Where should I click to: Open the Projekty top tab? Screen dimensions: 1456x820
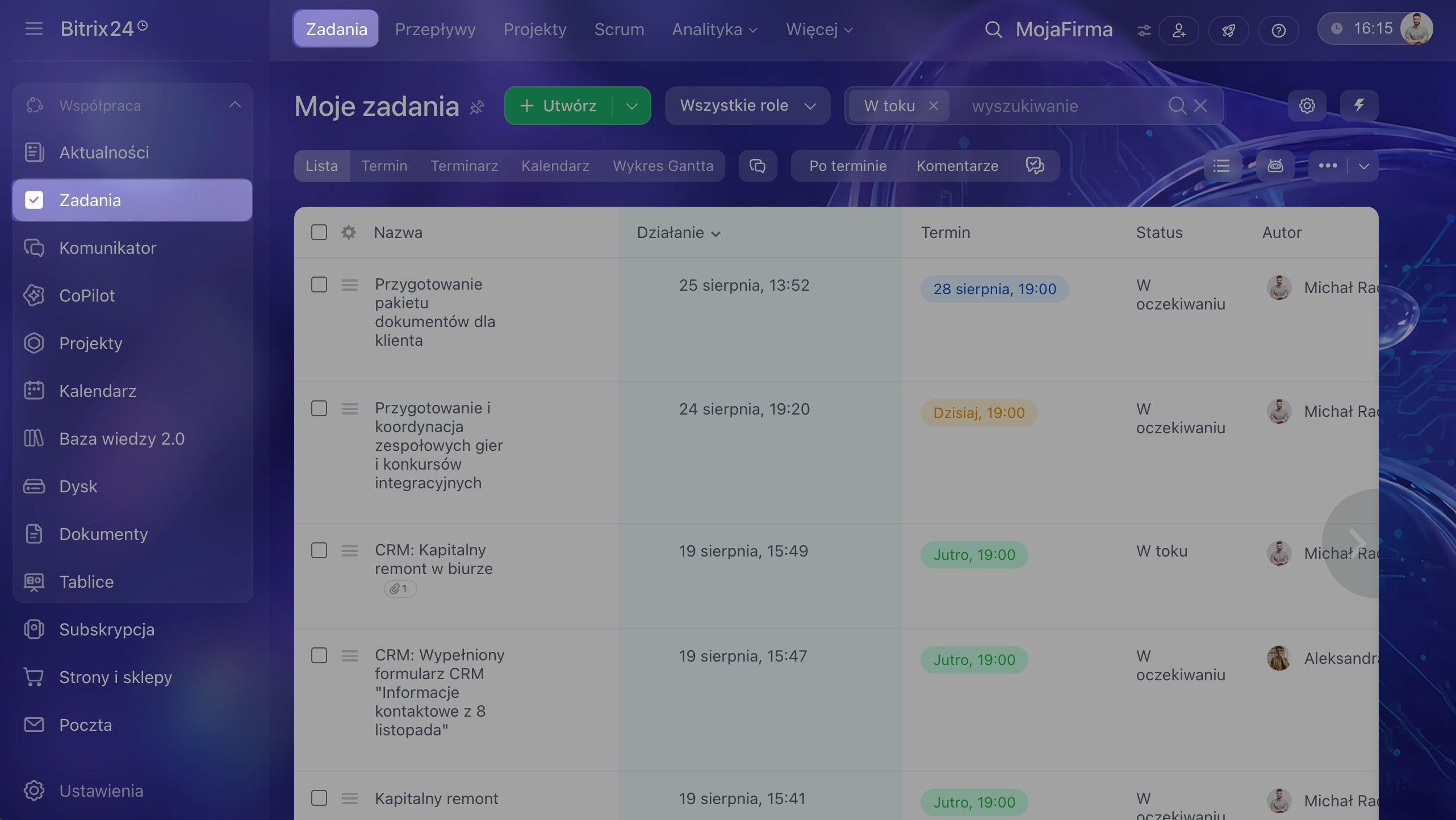[535, 29]
